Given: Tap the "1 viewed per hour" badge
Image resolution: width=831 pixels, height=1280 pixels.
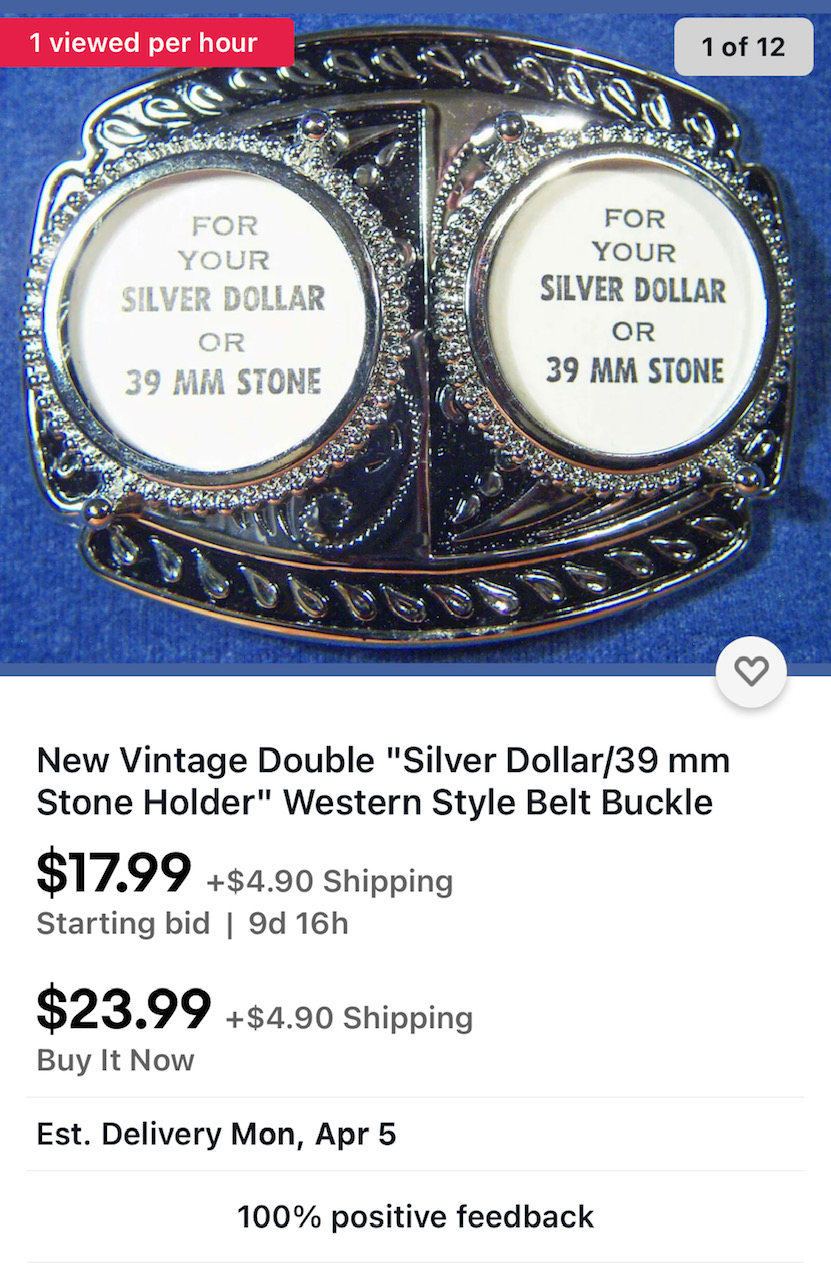Looking at the screenshot, I should pos(147,43).
